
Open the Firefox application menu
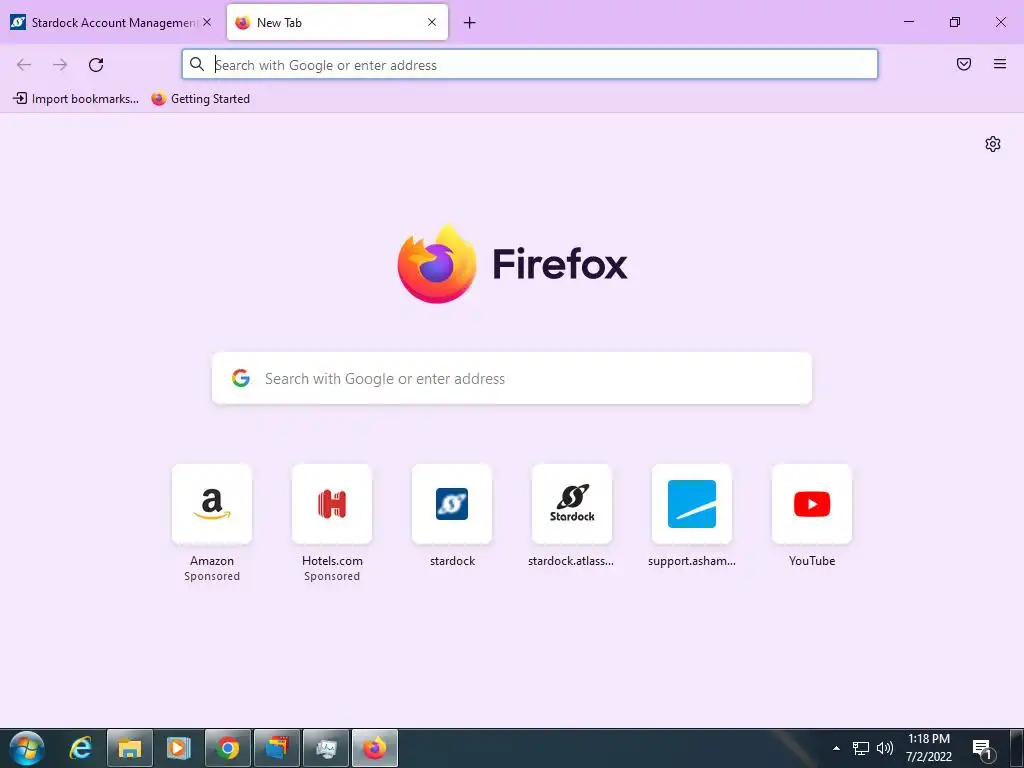[1000, 64]
